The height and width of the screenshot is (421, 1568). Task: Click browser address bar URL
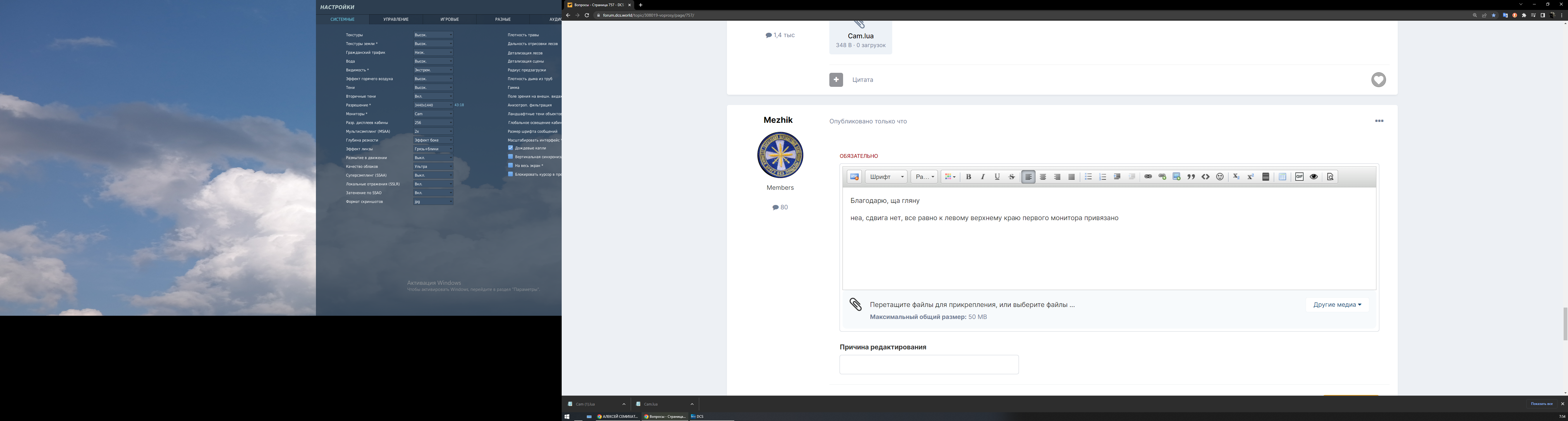pyautogui.click(x=648, y=15)
